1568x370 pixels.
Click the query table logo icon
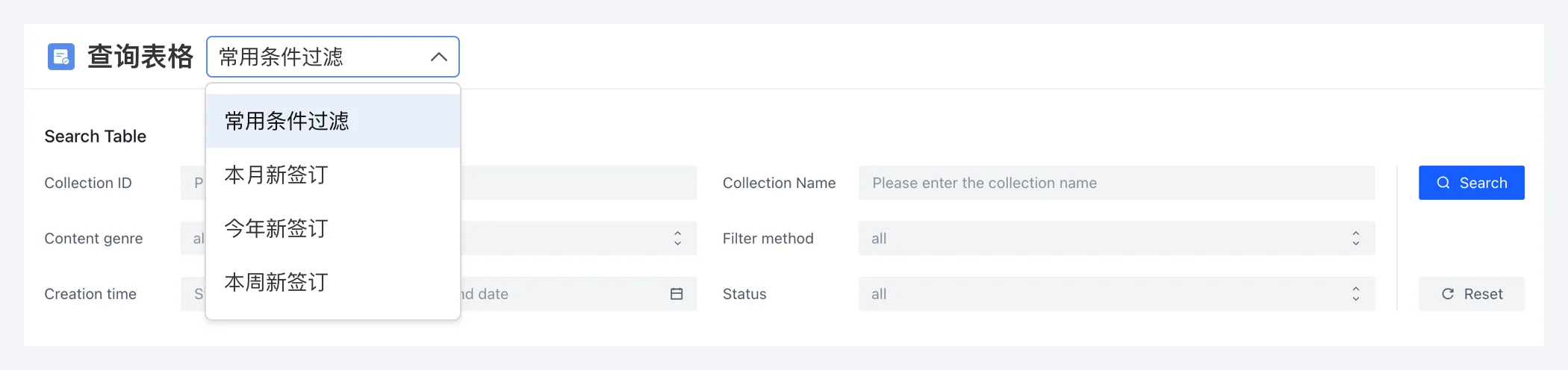pos(61,57)
